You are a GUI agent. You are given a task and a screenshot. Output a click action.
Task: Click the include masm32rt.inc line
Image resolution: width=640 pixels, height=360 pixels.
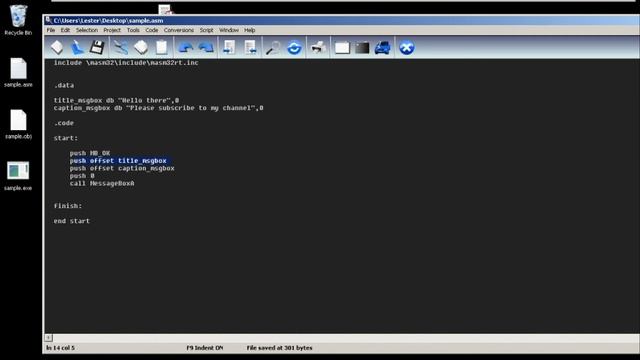126,62
